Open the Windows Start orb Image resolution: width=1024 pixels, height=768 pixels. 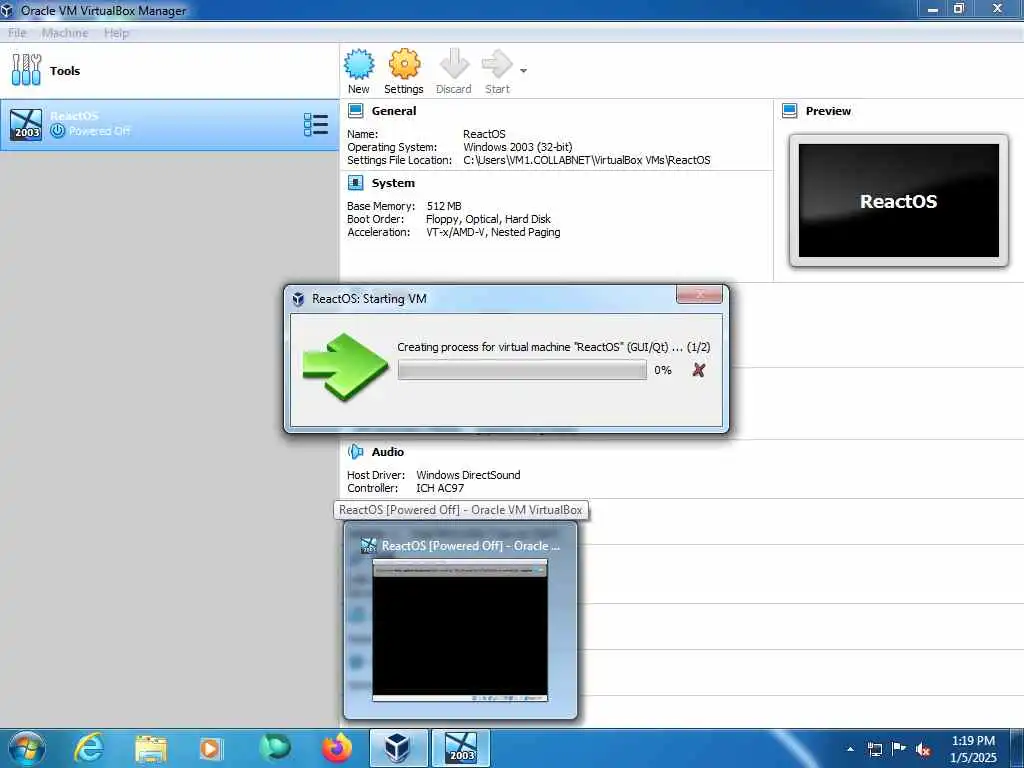click(x=26, y=748)
